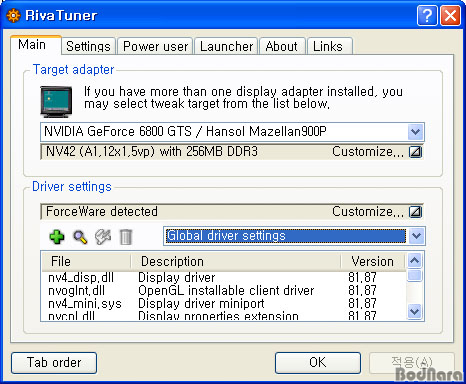The height and width of the screenshot is (384, 466).
Task: Click the Display driver miniport description
Action: tap(201, 303)
